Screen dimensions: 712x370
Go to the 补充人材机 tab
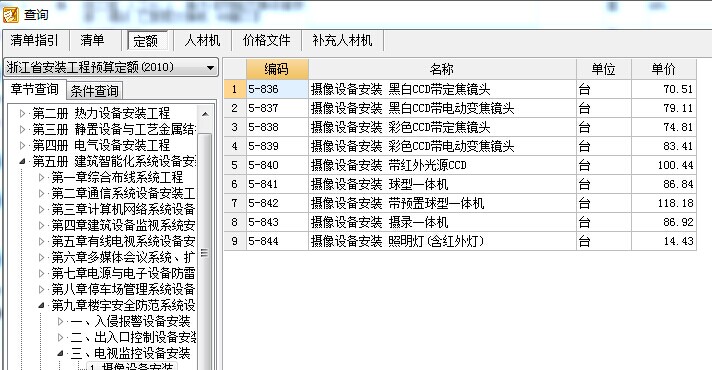[x=342, y=40]
